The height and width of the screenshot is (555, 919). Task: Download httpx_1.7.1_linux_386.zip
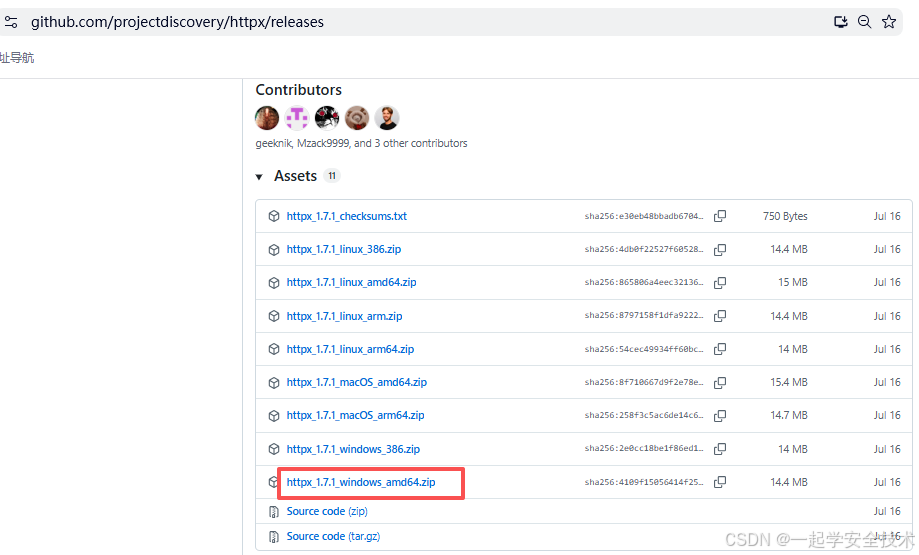pyautogui.click(x=344, y=249)
